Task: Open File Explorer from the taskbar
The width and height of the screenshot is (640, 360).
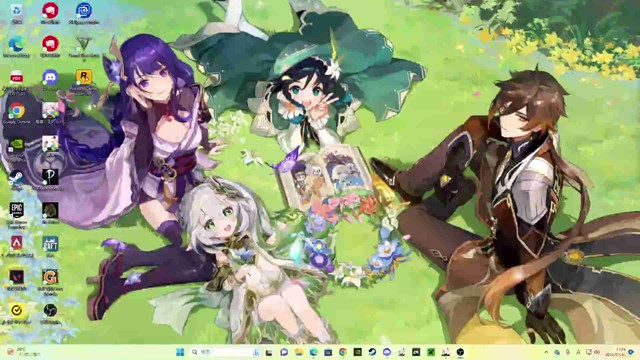Action: (x=299, y=352)
